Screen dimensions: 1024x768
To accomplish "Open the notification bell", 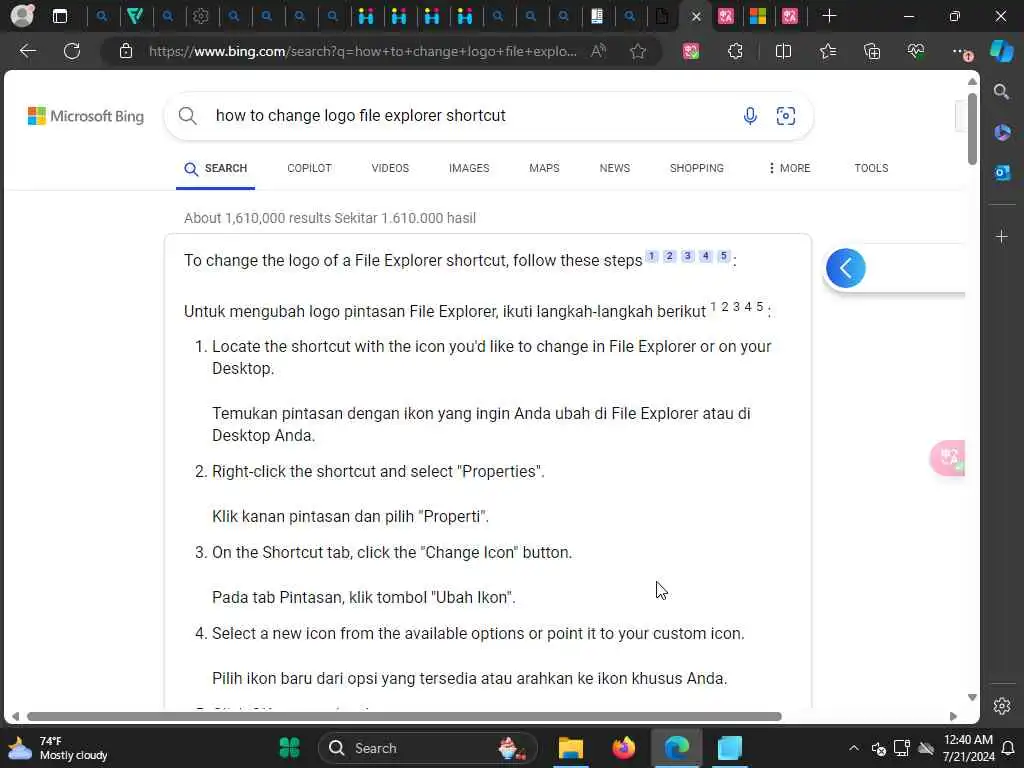I will pos(1009,748).
